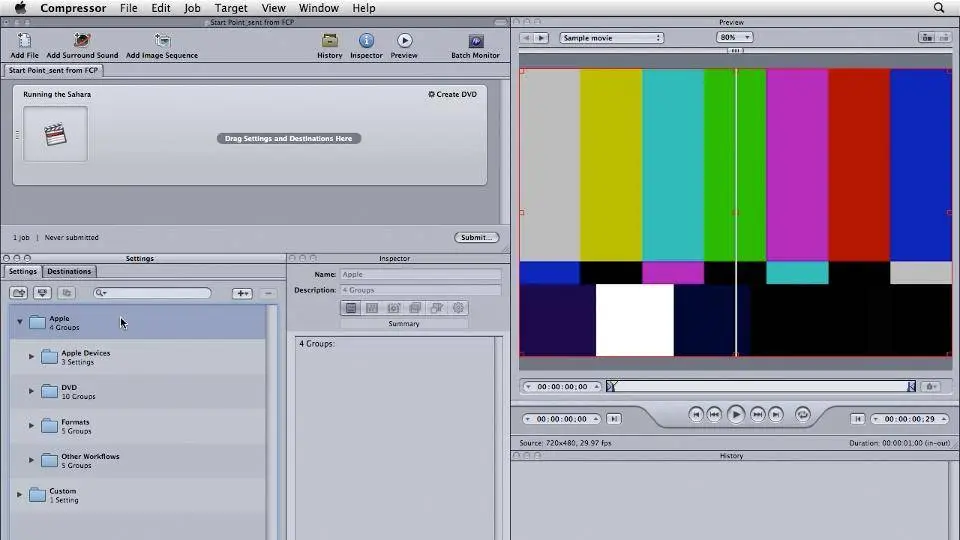Launch Batch Monitor from toolbar
The height and width of the screenshot is (540, 960).
(476, 45)
